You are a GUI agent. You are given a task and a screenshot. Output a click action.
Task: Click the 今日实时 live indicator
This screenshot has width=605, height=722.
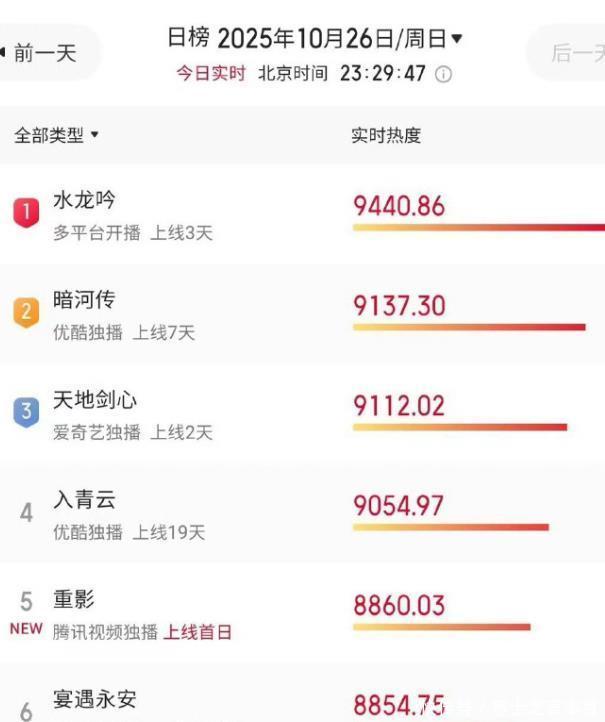(x=211, y=75)
